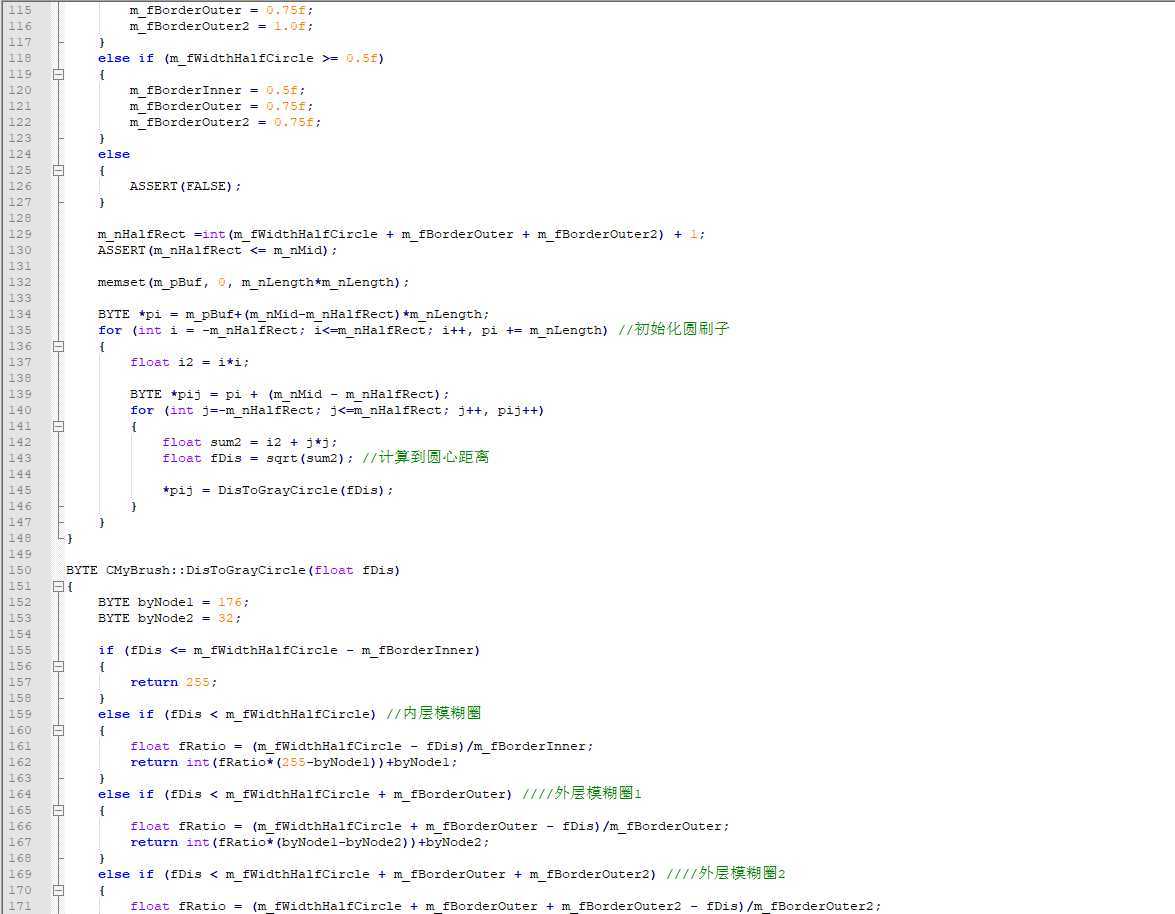
Task: Click on 'm_fBorderOuter2 = 1.0f;' line
Action: click(x=221, y=26)
